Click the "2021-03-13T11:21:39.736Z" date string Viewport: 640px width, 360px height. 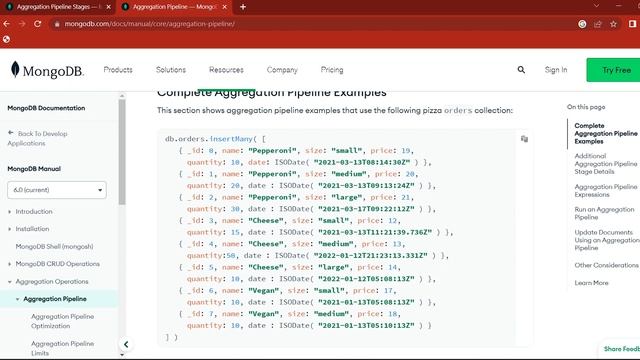click(375, 232)
